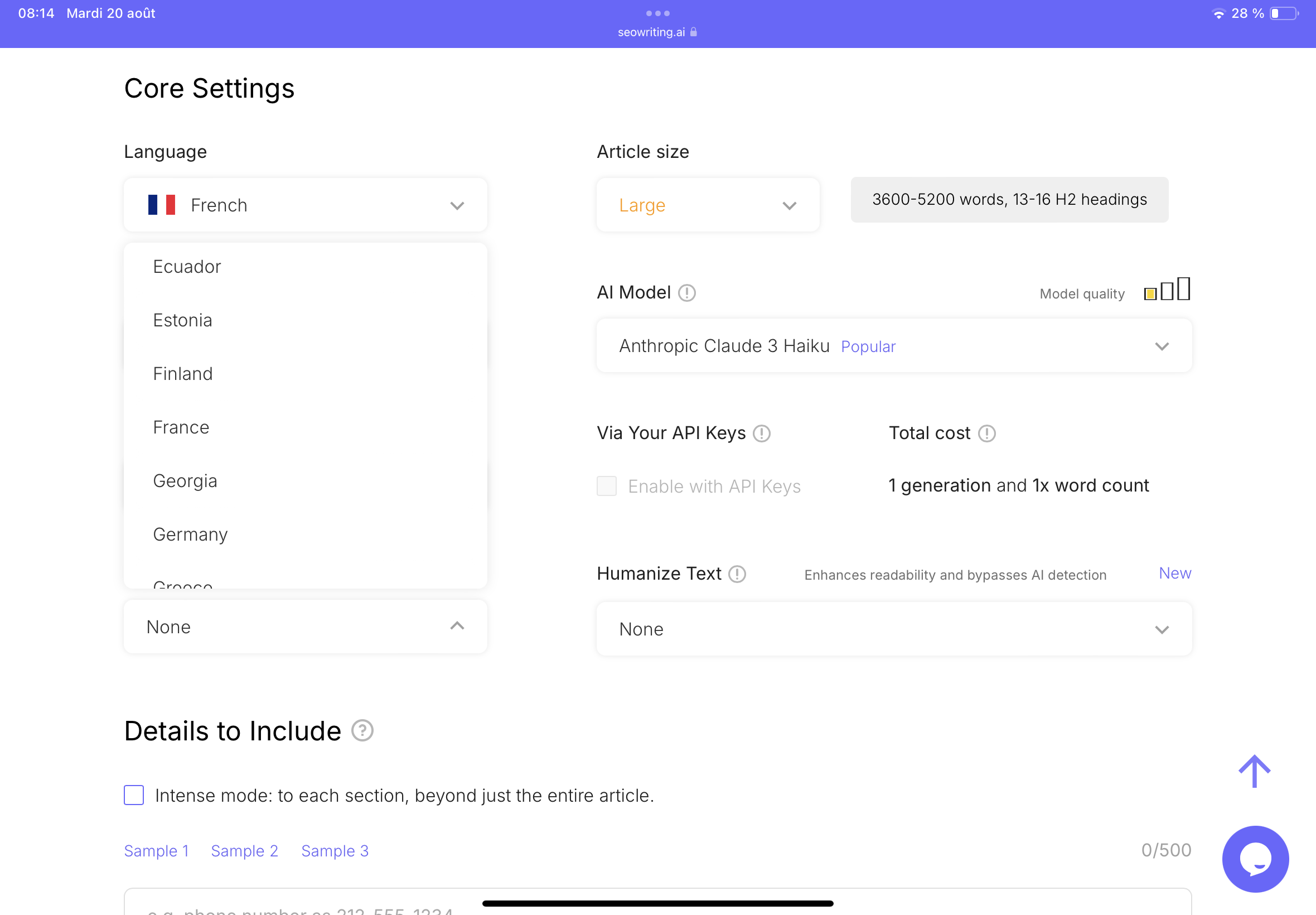Tap the three-dot multitasking menu
Viewport: 1316px width, 915px height.
[657, 13]
